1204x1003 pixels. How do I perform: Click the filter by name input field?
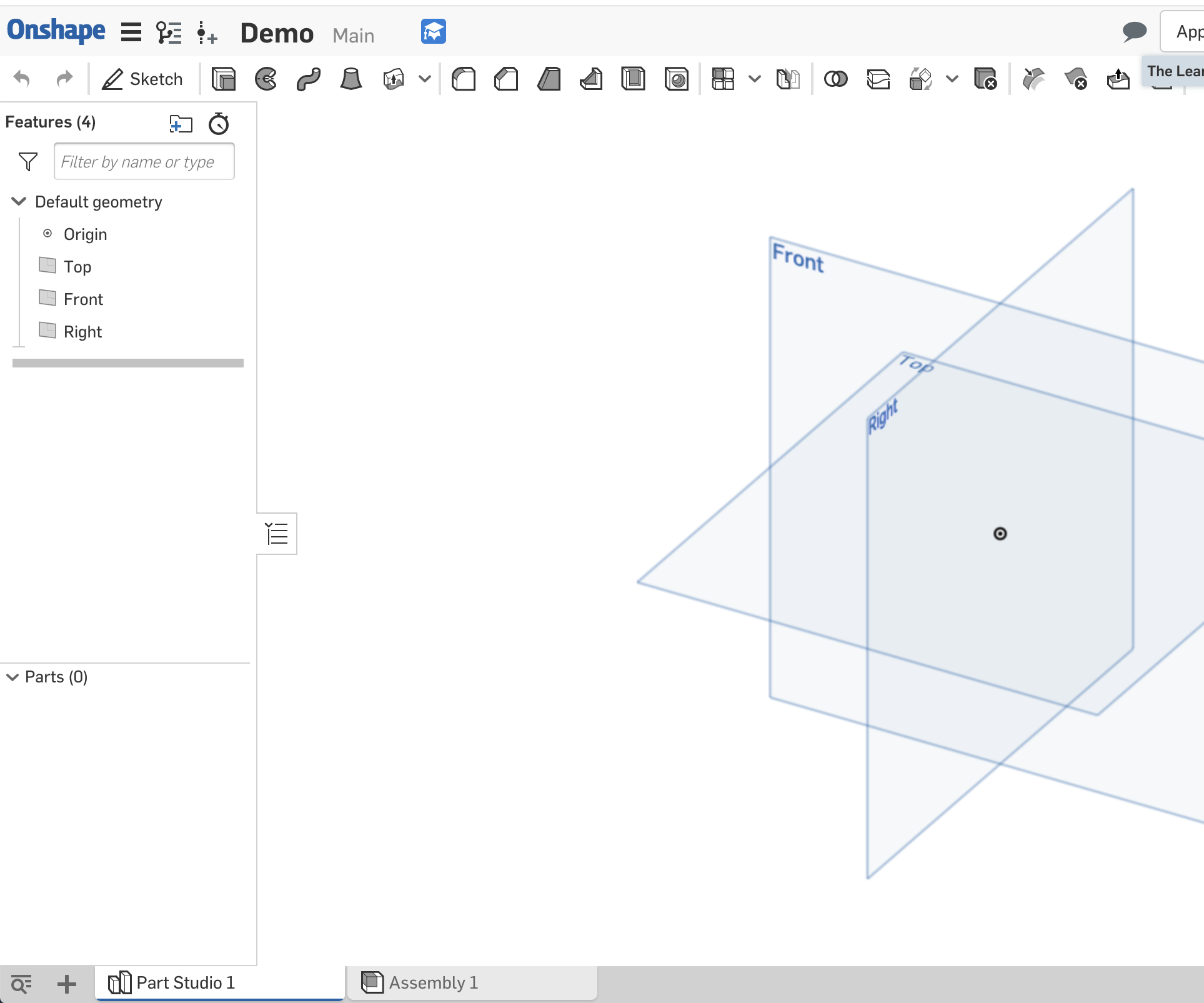pyautogui.click(x=144, y=161)
